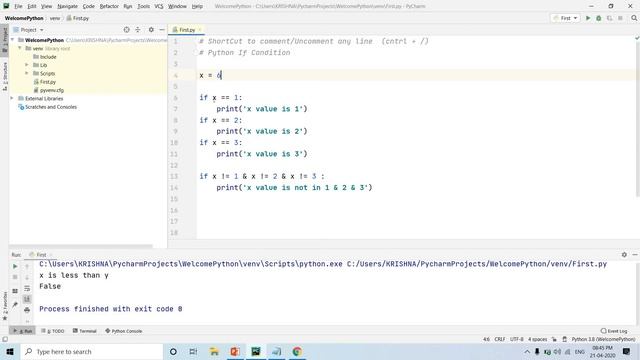Stop process in the Run panel
640x360 pixels.
coord(15,277)
